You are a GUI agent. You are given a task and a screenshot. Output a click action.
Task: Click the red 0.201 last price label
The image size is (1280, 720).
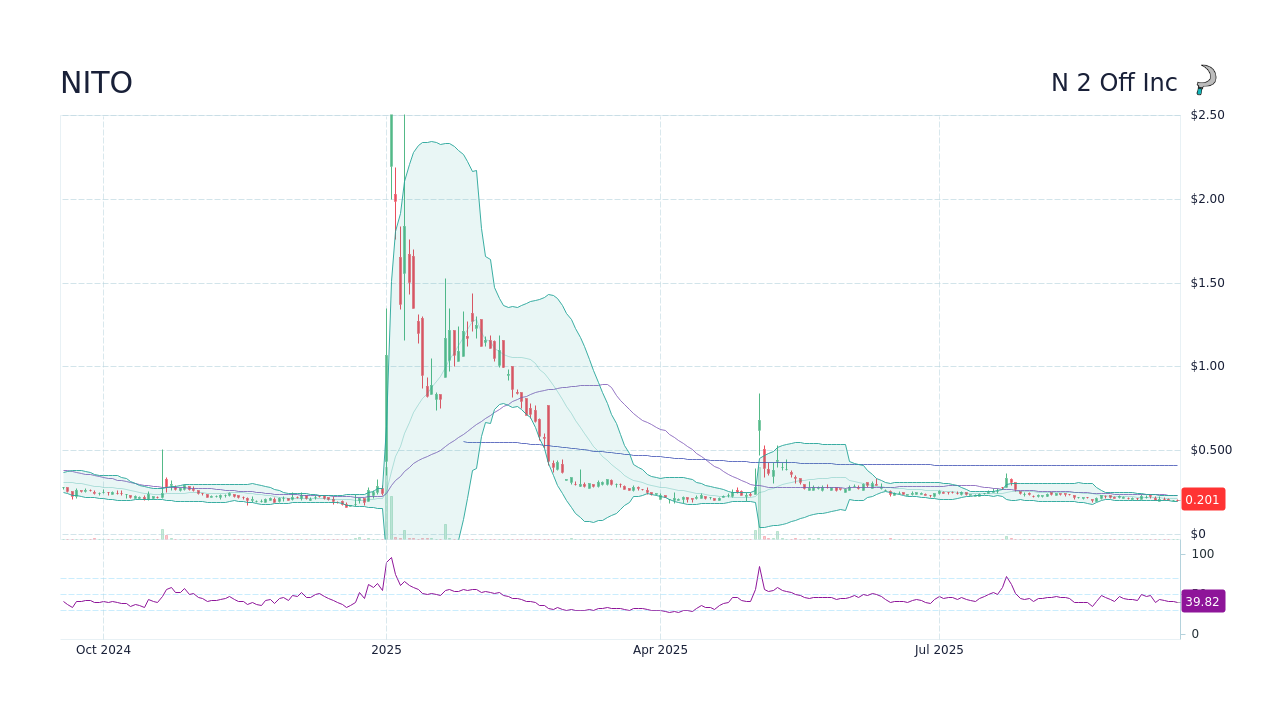click(x=1203, y=498)
